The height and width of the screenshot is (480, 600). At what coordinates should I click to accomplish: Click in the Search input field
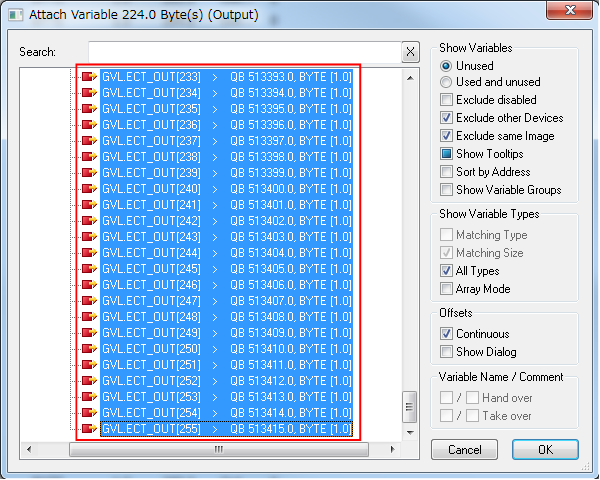[x=244, y=52]
